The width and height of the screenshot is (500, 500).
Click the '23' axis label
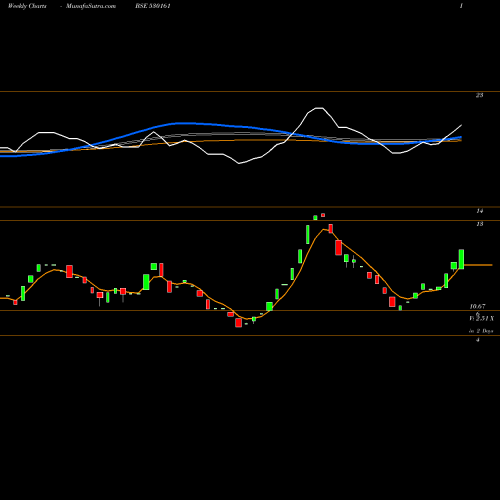[479, 95]
